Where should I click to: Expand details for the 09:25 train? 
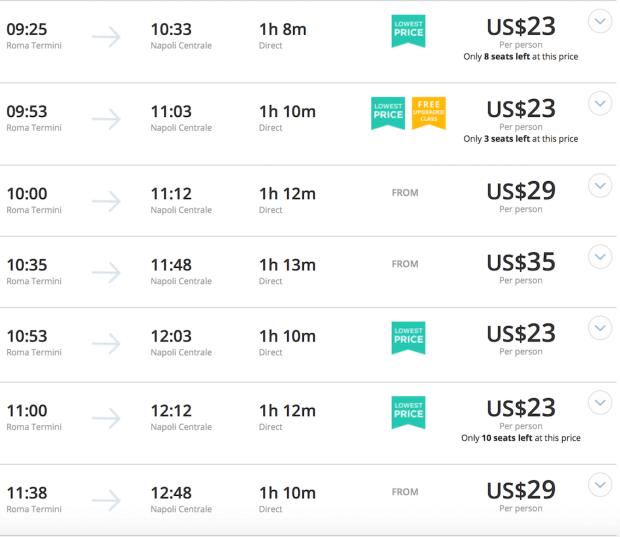click(x=600, y=21)
